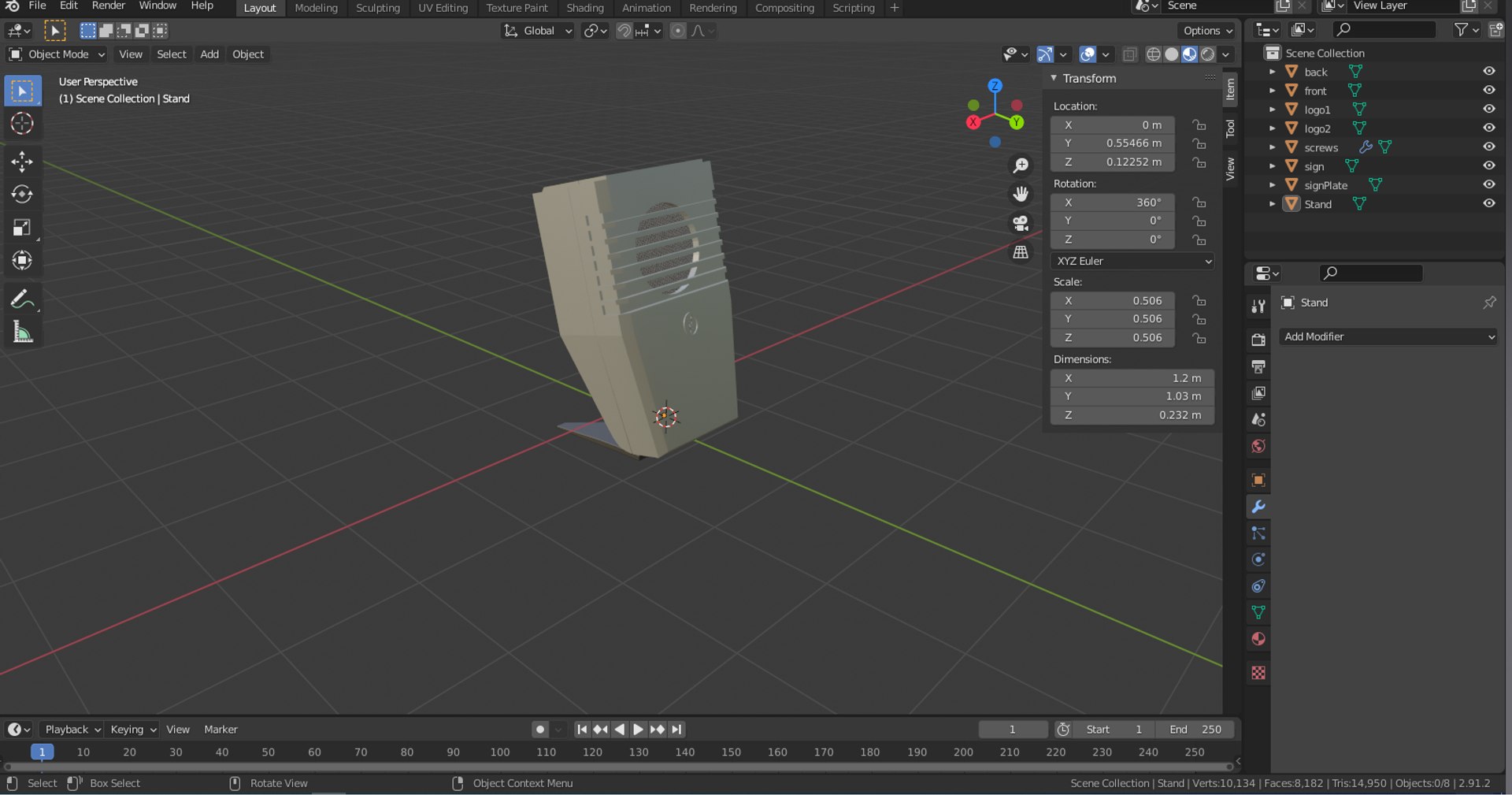Open the Add Modifier dropdown

1388,337
